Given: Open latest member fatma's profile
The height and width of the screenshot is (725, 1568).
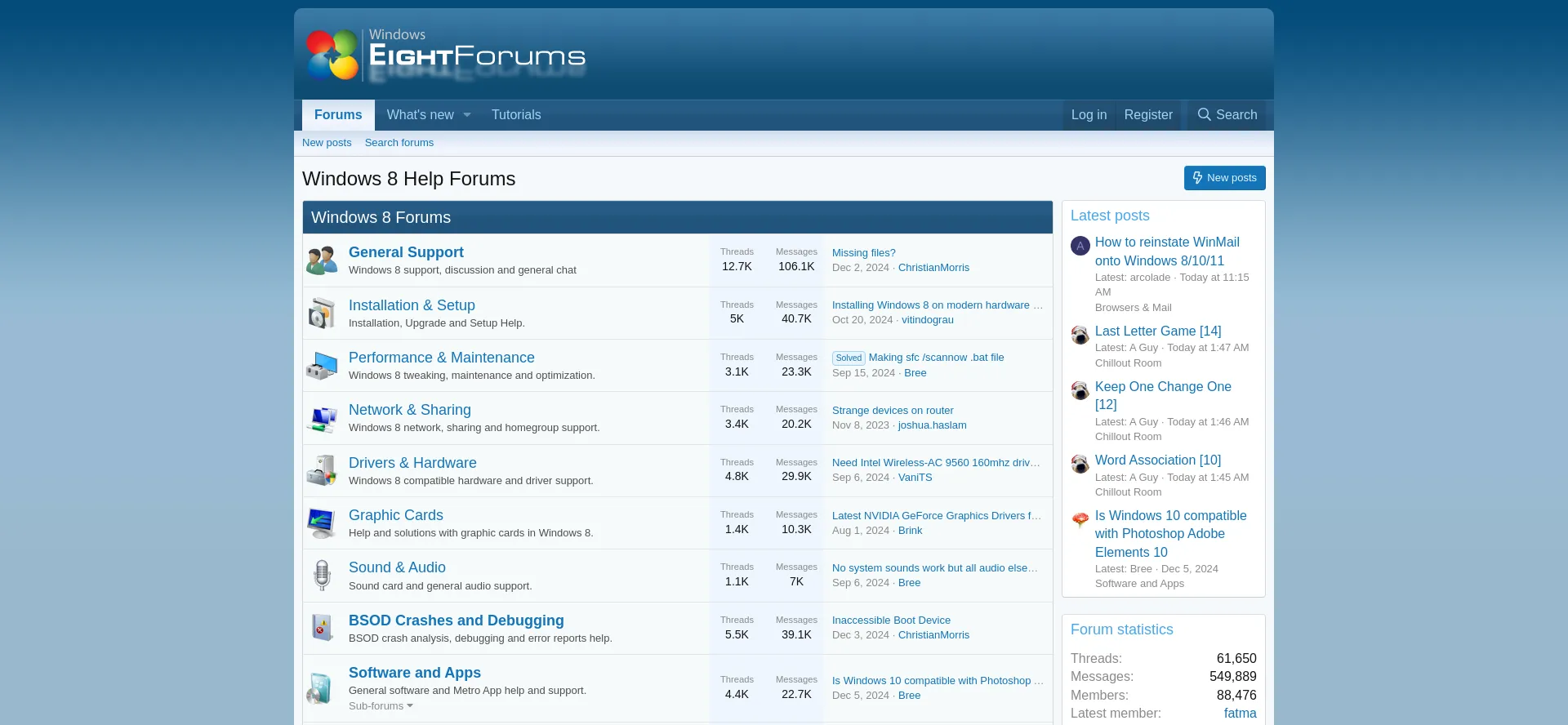Looking at the screenshot, I should point(1240,714).
